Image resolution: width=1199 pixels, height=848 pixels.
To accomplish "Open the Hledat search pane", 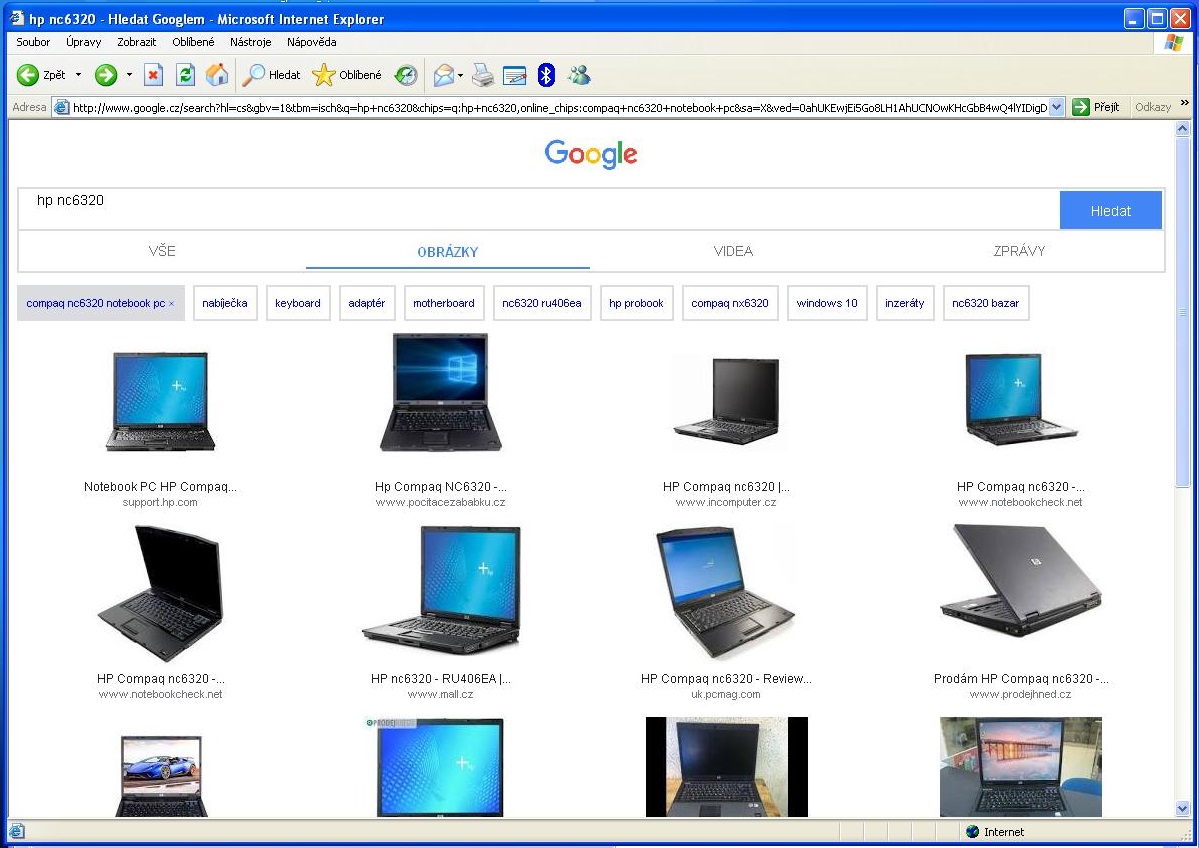I will click(271, 75).
